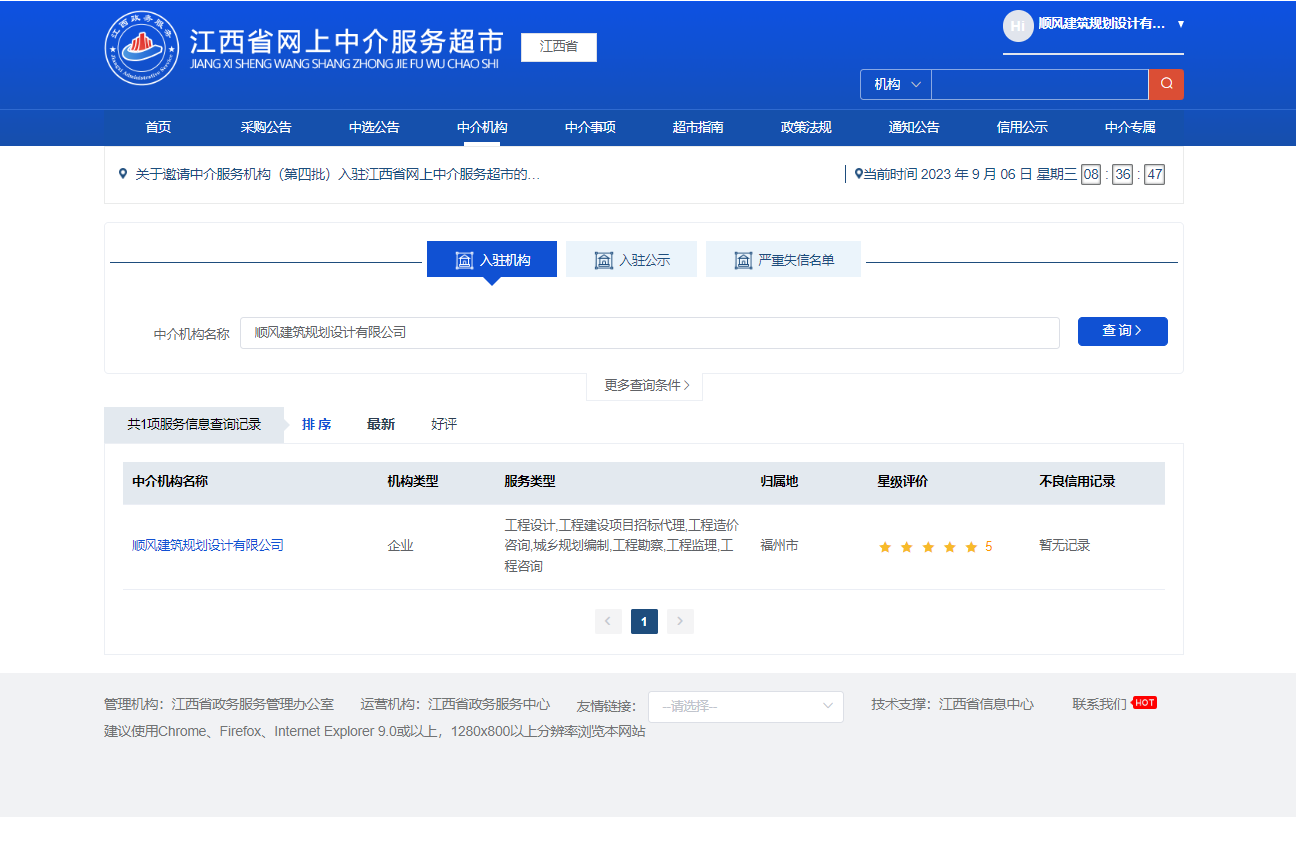
Task: Open 首页 in navigation bar
Action: (x=158, y=127)
